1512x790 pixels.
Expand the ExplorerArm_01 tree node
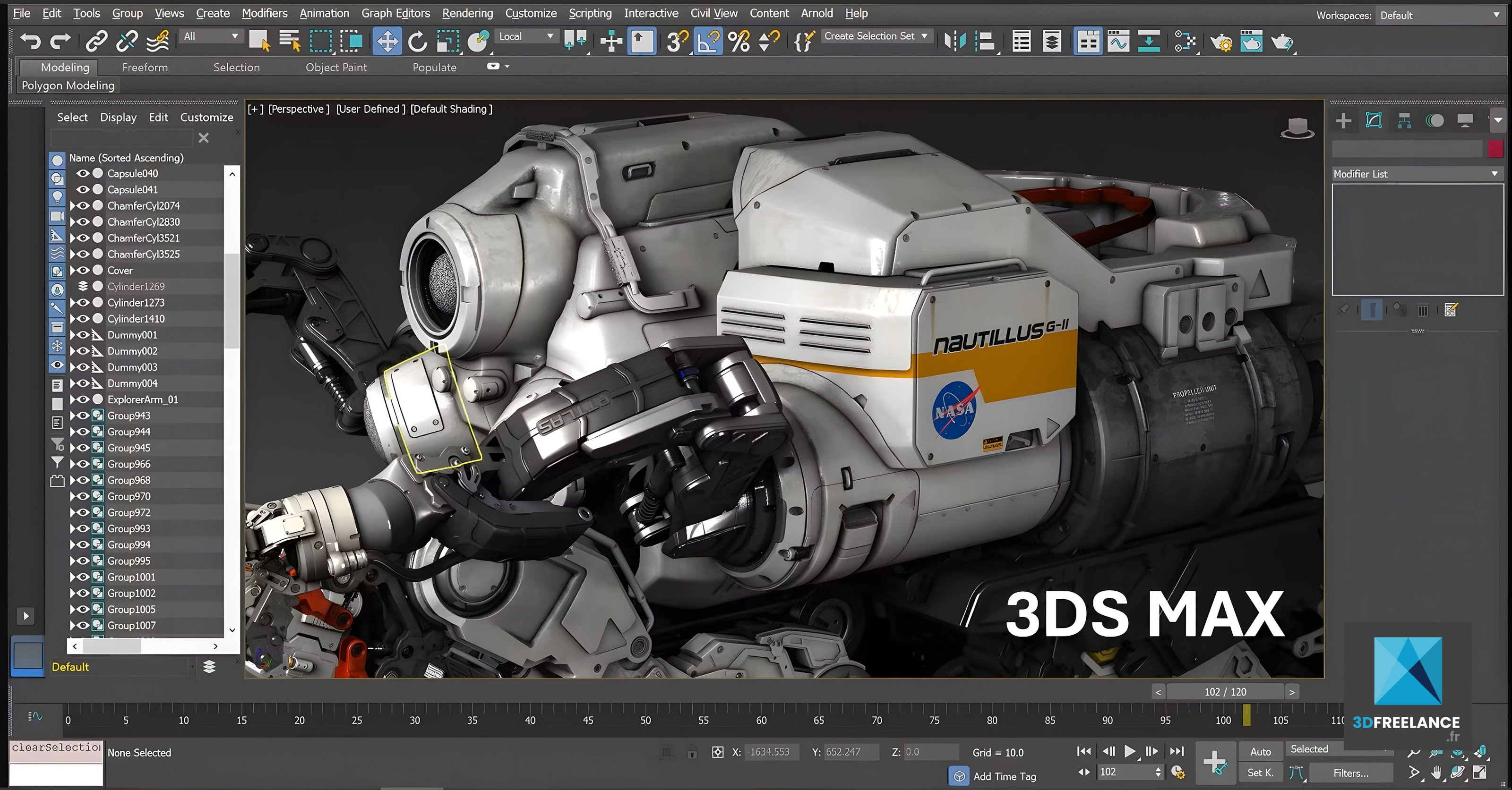tap(73, 399)
